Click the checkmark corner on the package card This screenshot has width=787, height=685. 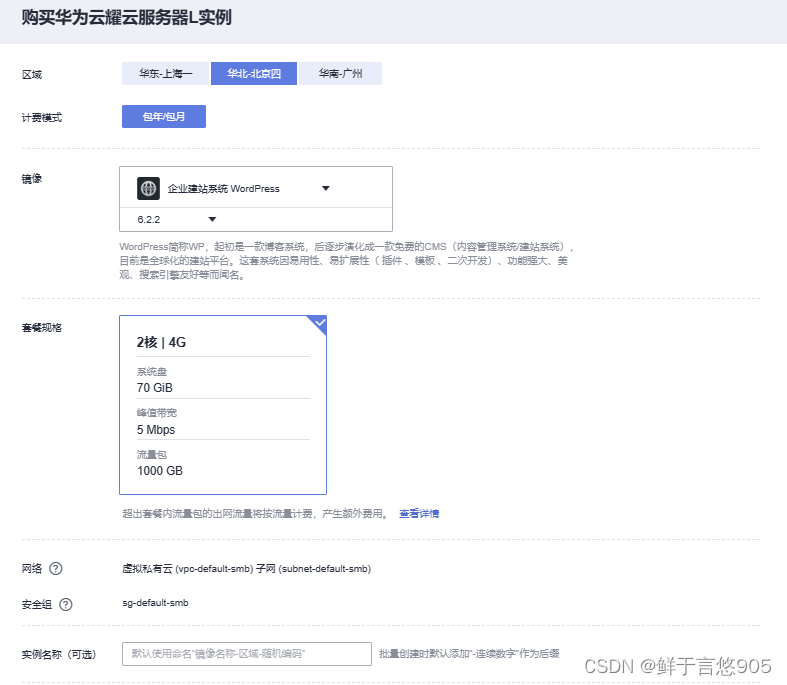(x=319, y=324)
